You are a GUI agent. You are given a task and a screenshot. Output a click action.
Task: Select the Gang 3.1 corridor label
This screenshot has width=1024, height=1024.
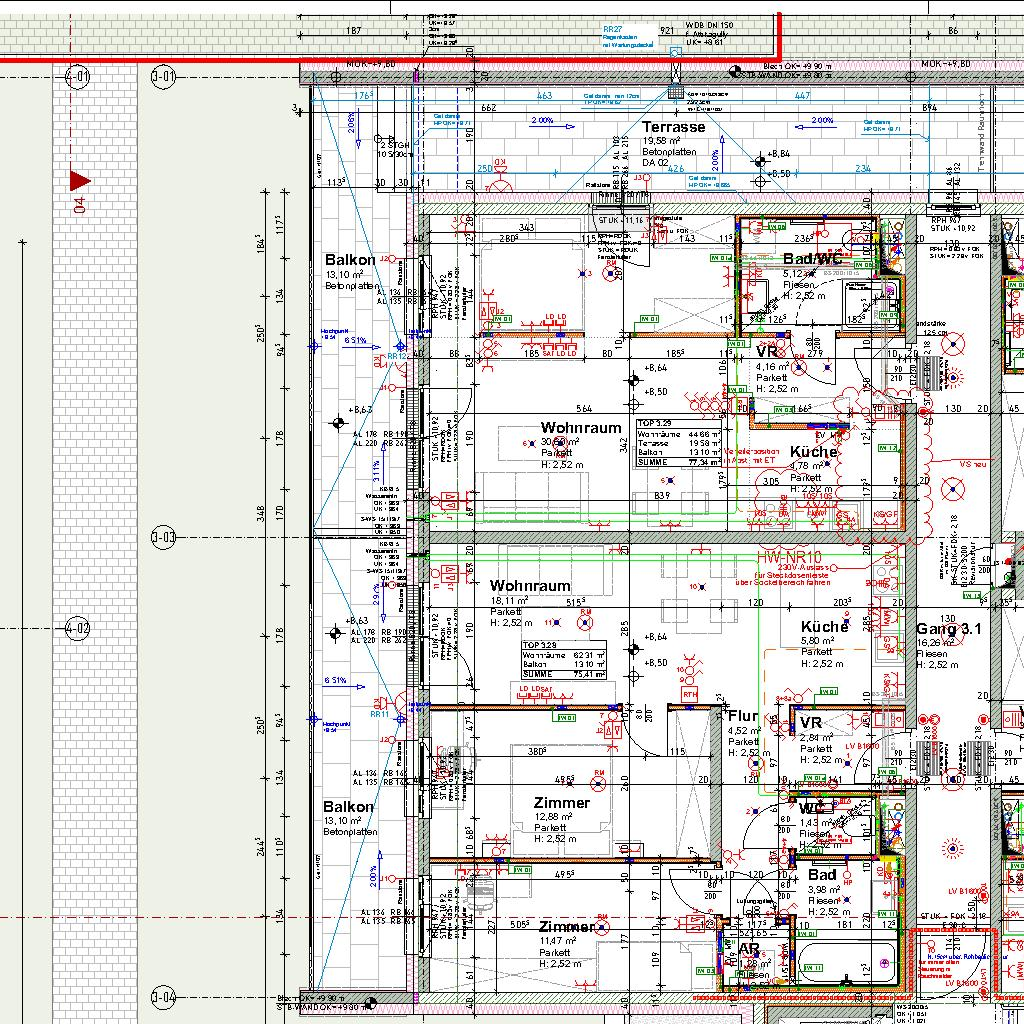coord(949,629)
